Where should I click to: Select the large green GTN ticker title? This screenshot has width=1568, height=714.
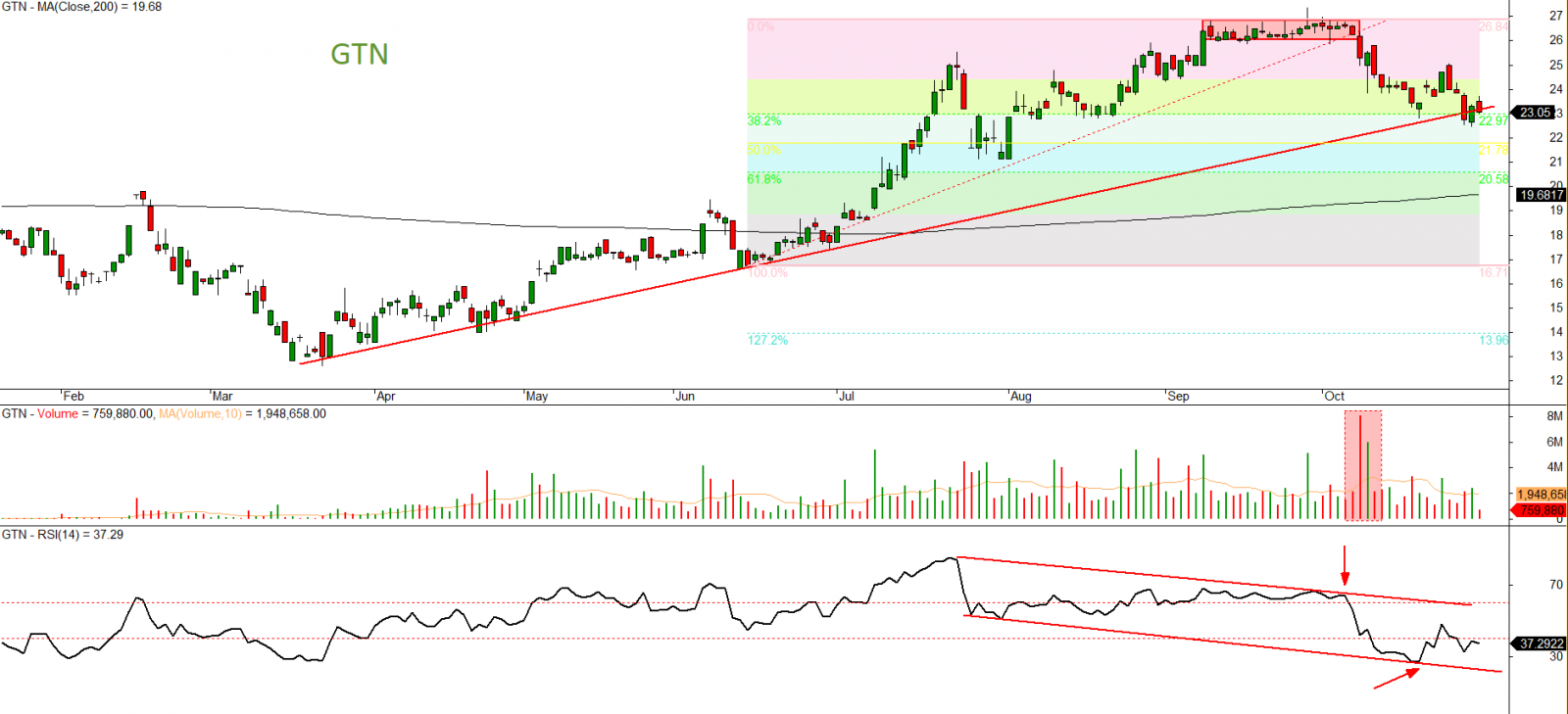tap(360, 54)
